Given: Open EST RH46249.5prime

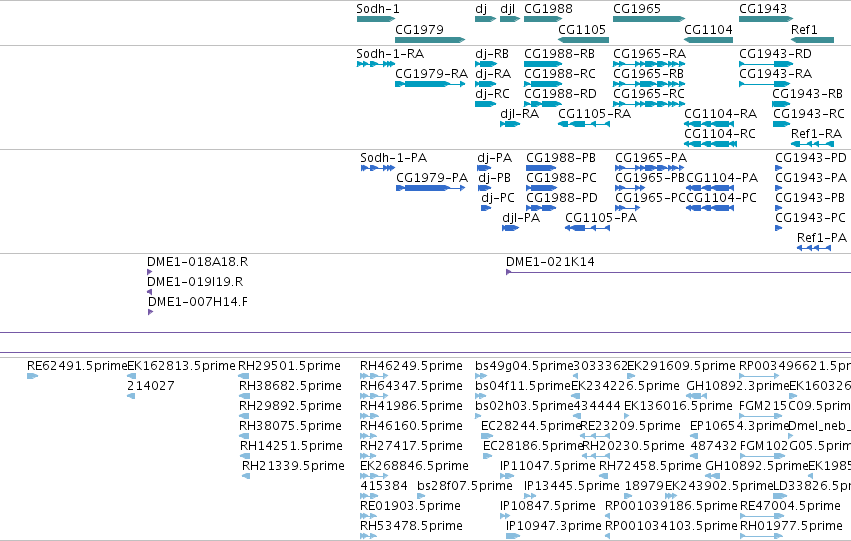Looking at the screenshot, I should [x=374, y=376].
